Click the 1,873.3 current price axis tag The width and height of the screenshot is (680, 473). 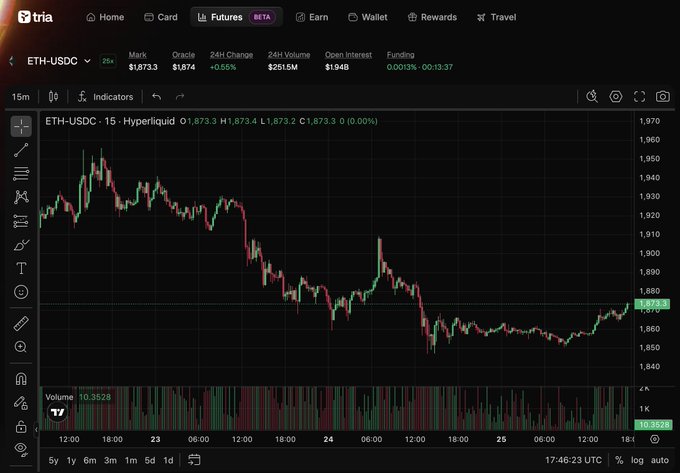tap(652, 303)
